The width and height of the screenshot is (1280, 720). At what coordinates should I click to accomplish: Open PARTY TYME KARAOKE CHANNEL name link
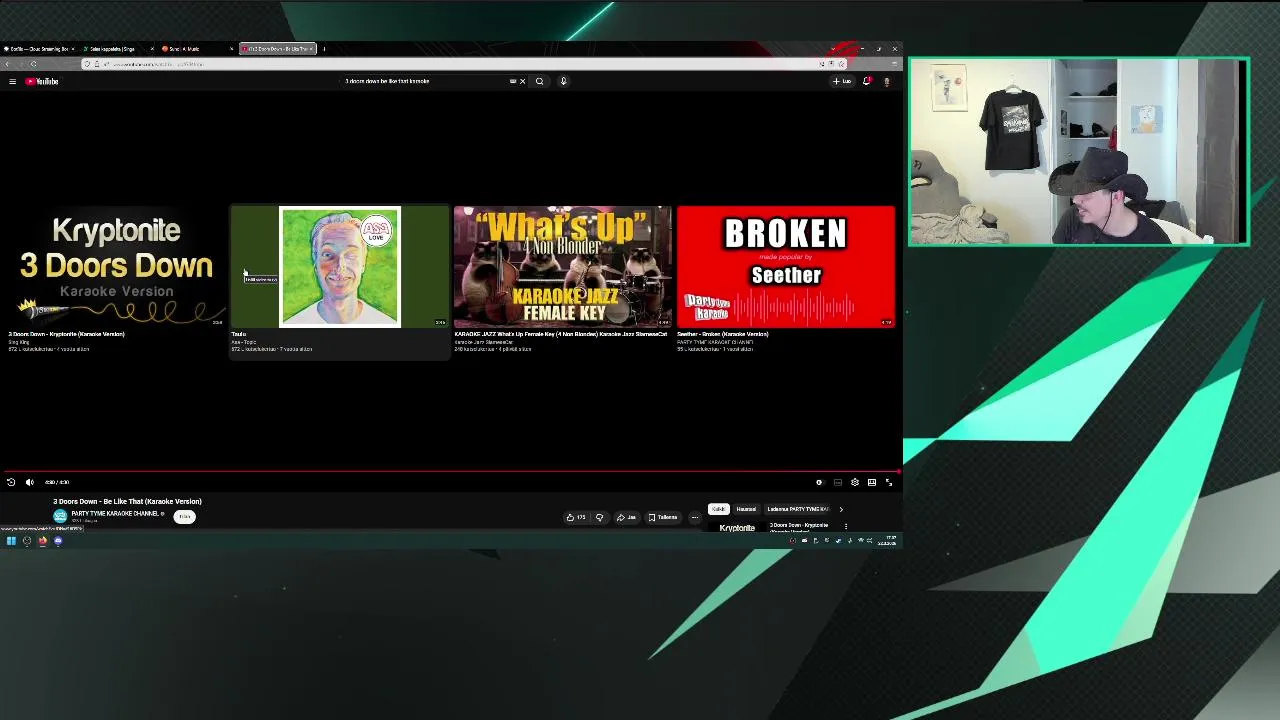click(x=115, y=513)
